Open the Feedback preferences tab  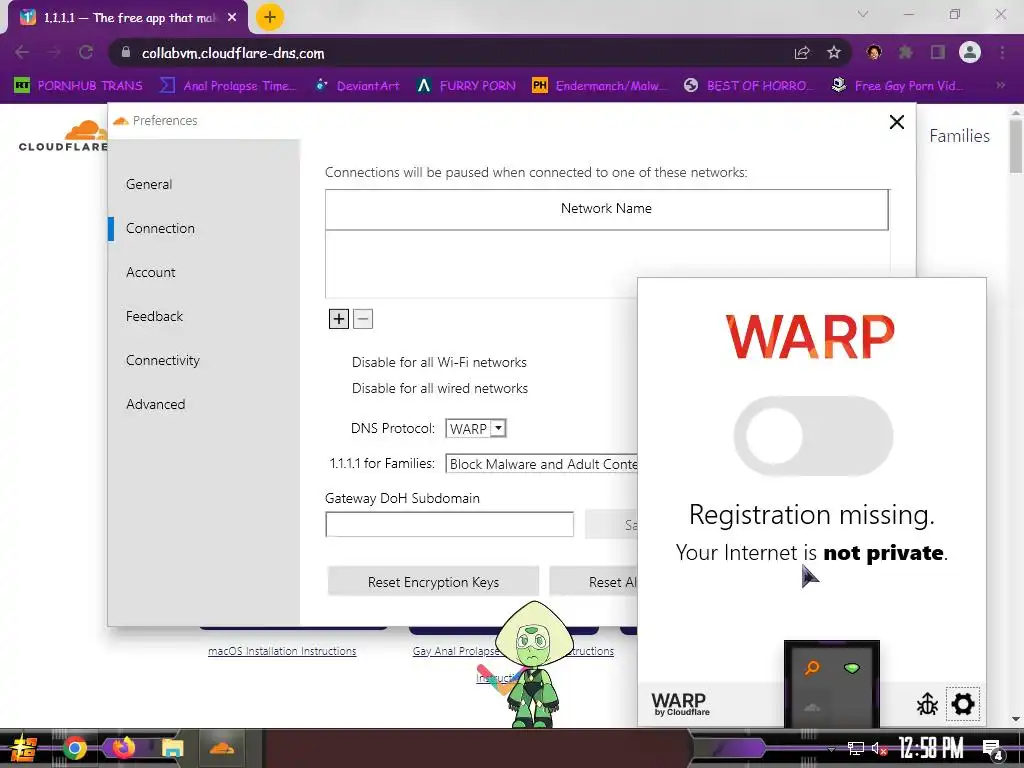pos(154,316)
